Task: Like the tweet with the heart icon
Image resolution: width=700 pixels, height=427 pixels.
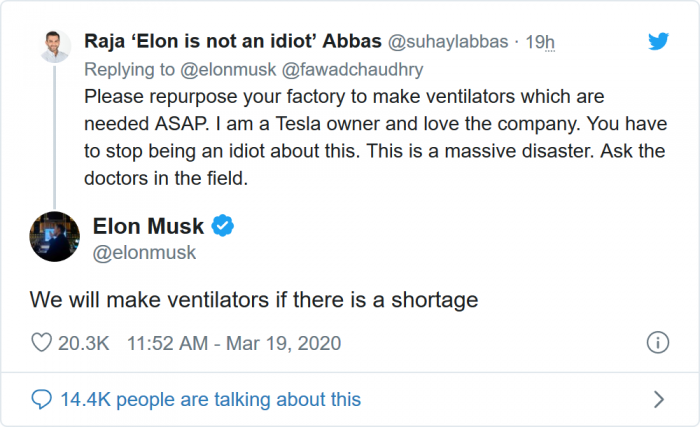Action: tap(42, 343)
